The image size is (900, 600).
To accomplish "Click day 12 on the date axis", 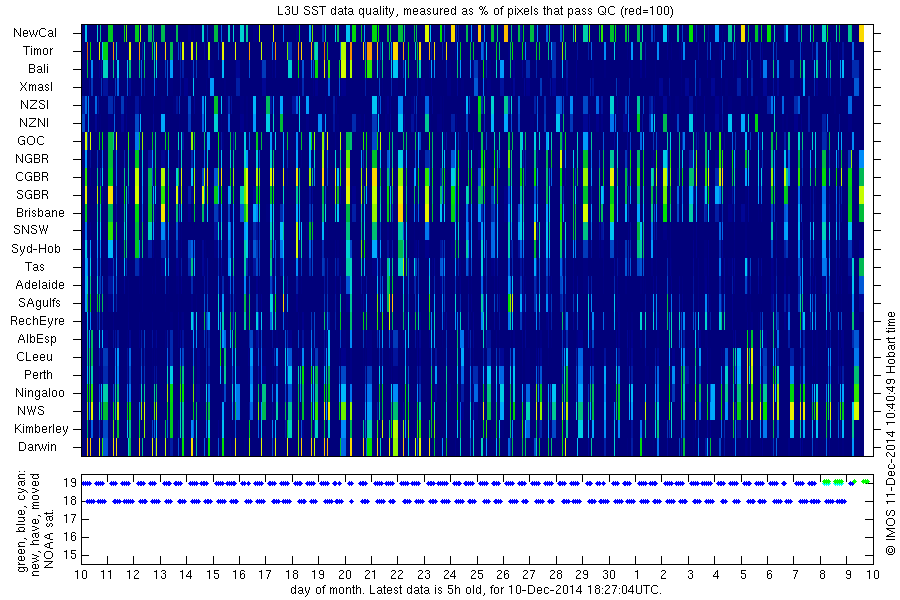I will click(x=133, y=575).
